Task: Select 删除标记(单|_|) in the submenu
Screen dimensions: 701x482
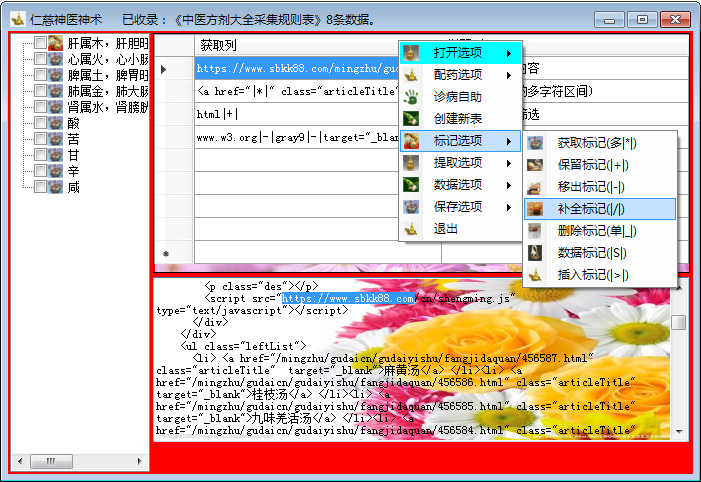Action: click(x=600, y=231)
